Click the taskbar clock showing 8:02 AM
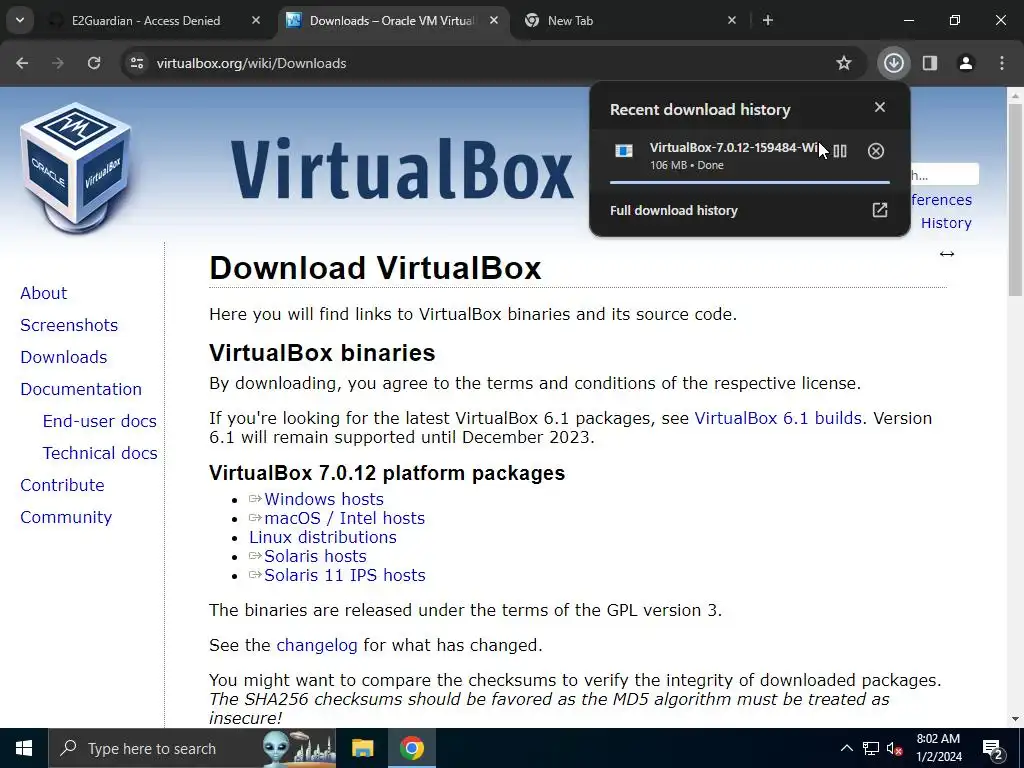Viewport: 1024px width, 768px height. click(x=939, y=748)
